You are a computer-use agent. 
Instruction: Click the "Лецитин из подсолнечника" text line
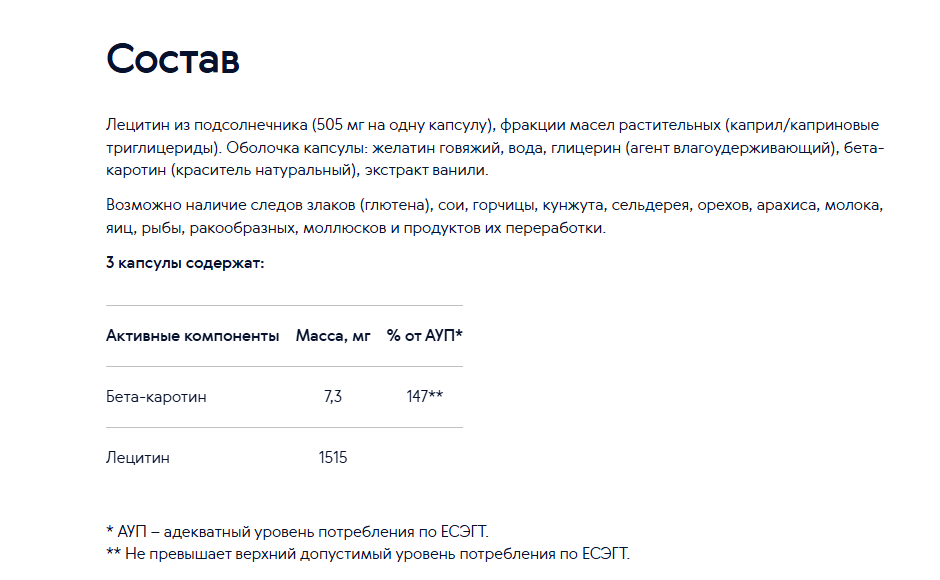pos(492,125)
